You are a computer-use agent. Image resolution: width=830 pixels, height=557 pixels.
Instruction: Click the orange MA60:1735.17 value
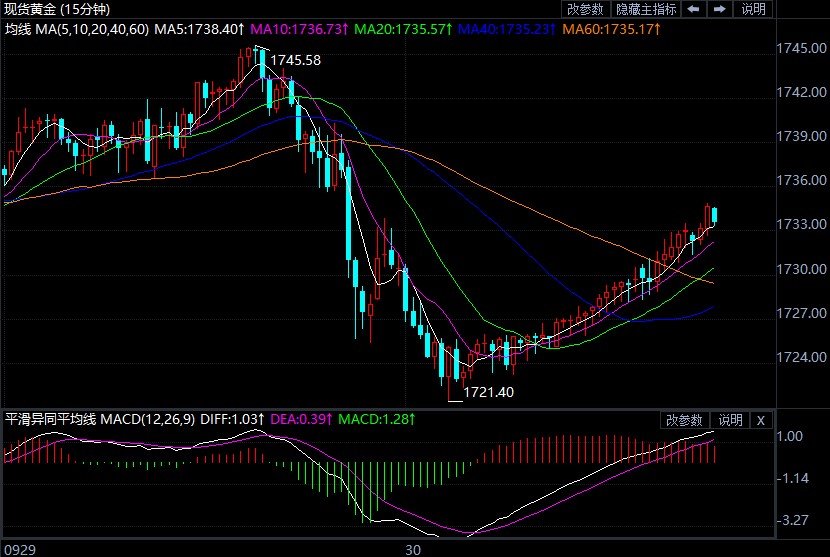point(611,29)
